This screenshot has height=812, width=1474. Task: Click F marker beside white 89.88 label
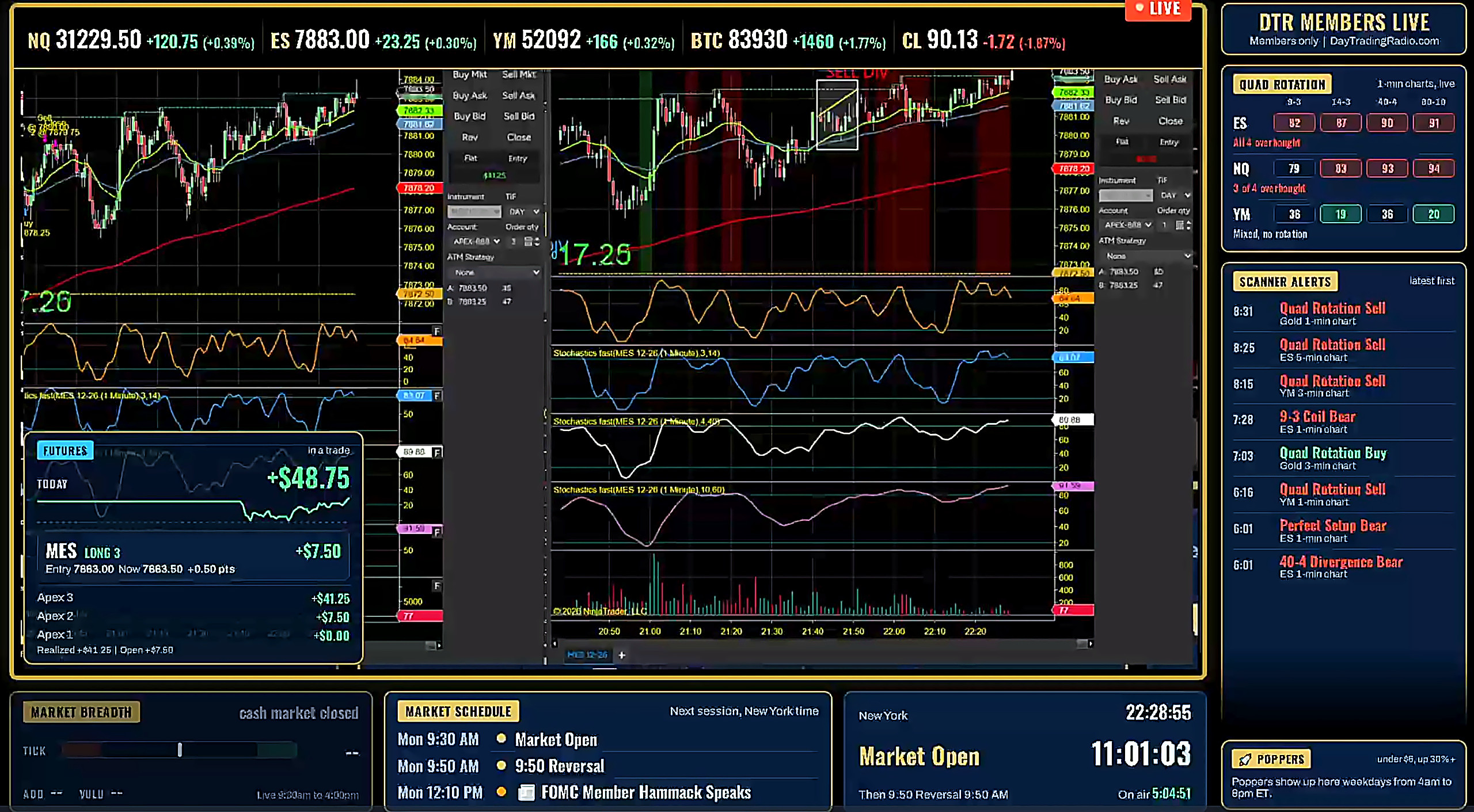click(x=437, y=452)
